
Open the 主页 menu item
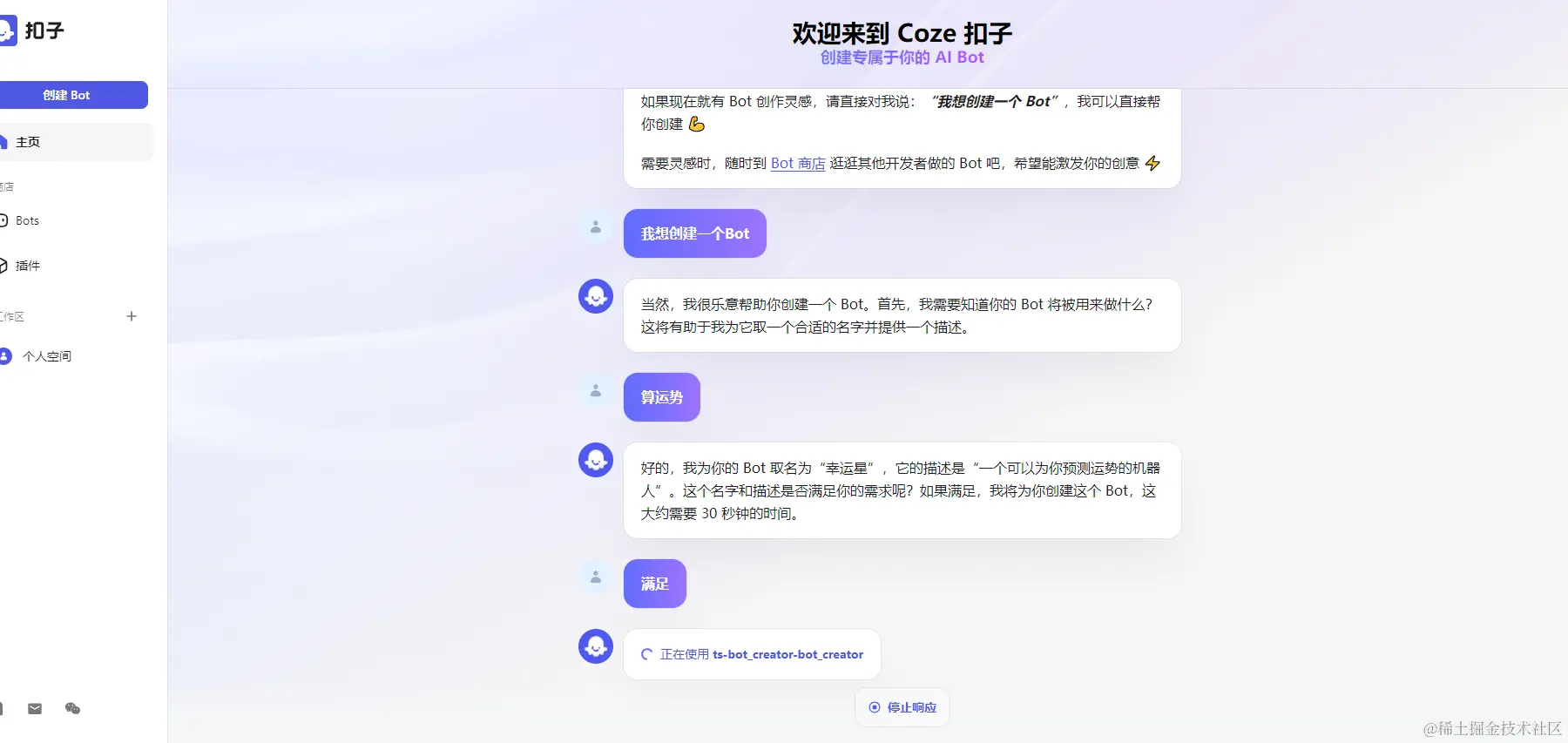tap(75, 142)
